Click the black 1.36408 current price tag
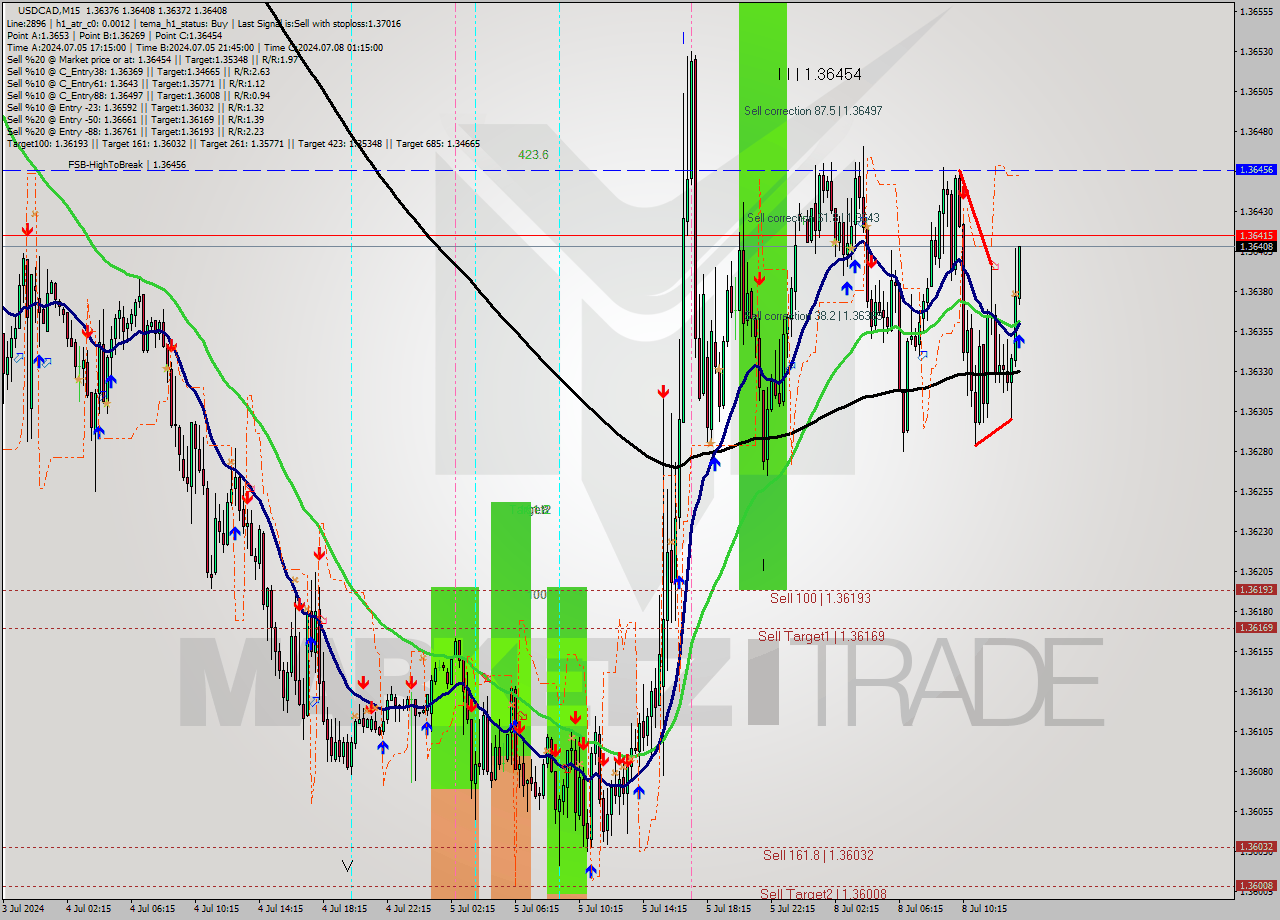Viewport: 1280px width, 920px height. [1256, 246]
